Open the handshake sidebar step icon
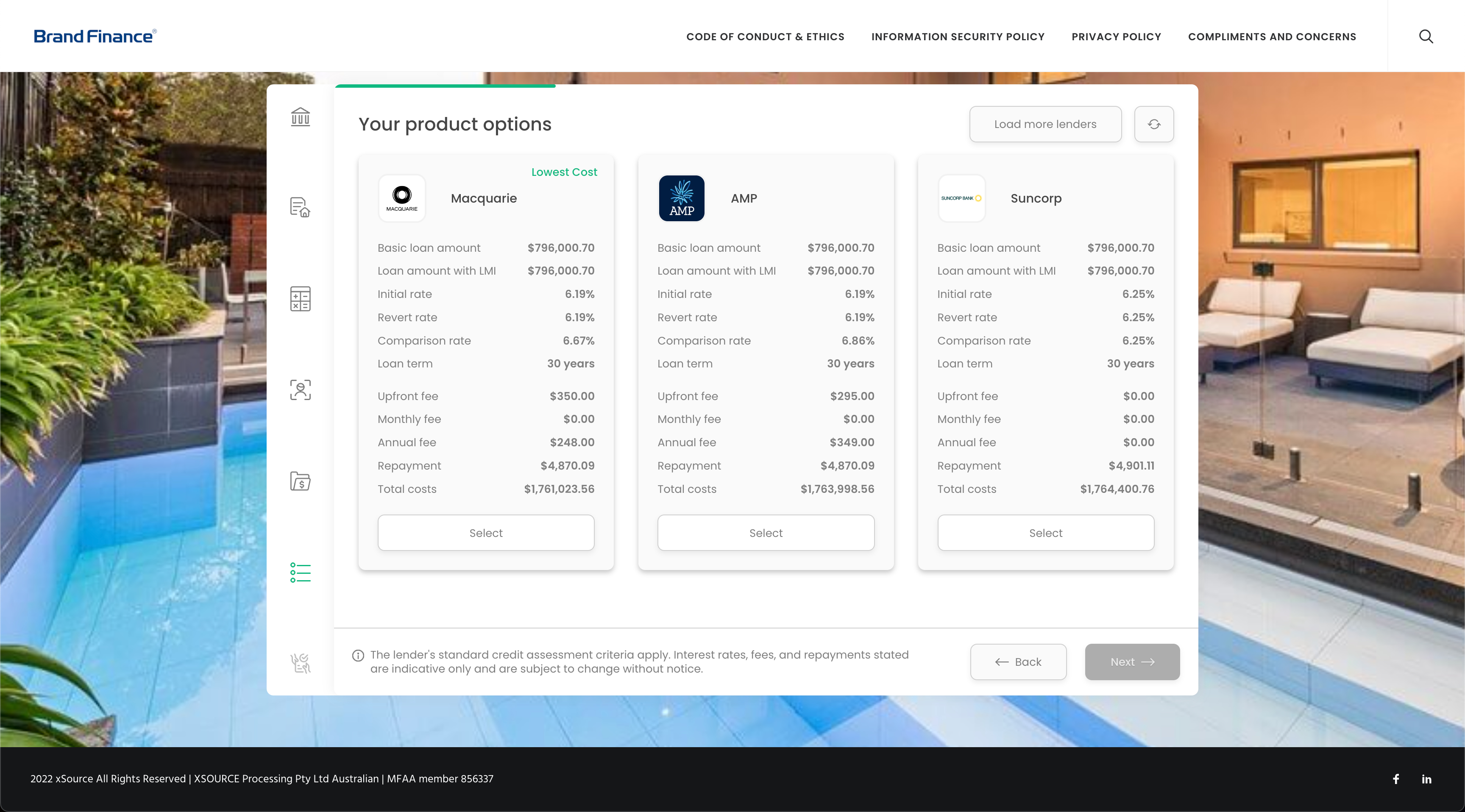 (300, 663)
